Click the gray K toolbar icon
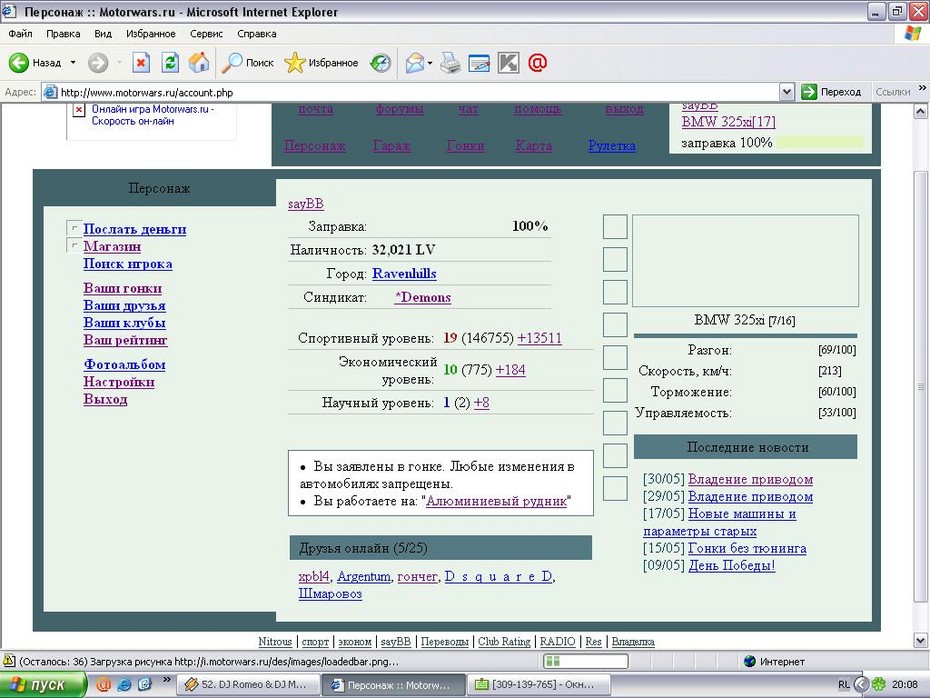Viewport: 930px width, 698px height. pyautogui.click(x=508, y=62)
